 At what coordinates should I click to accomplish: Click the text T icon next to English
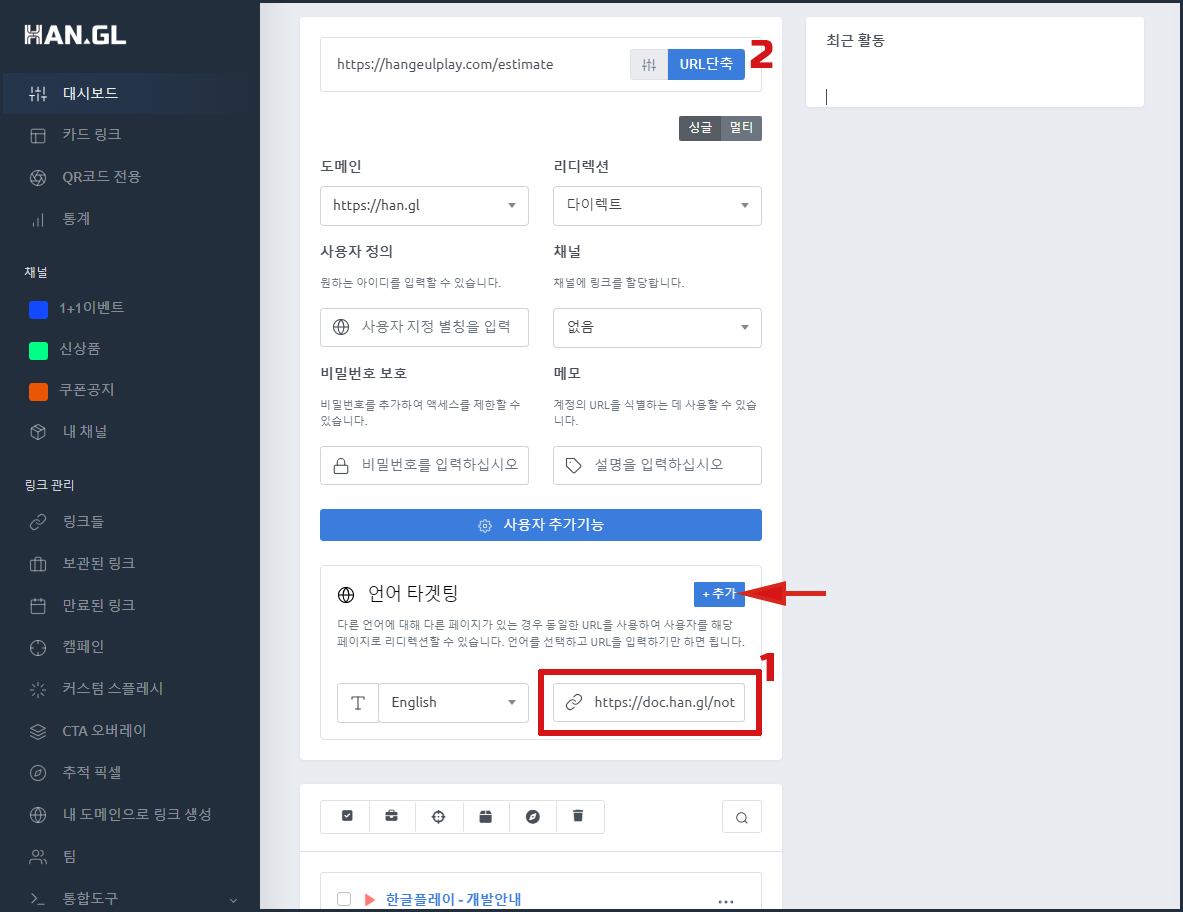pos(358,703)
